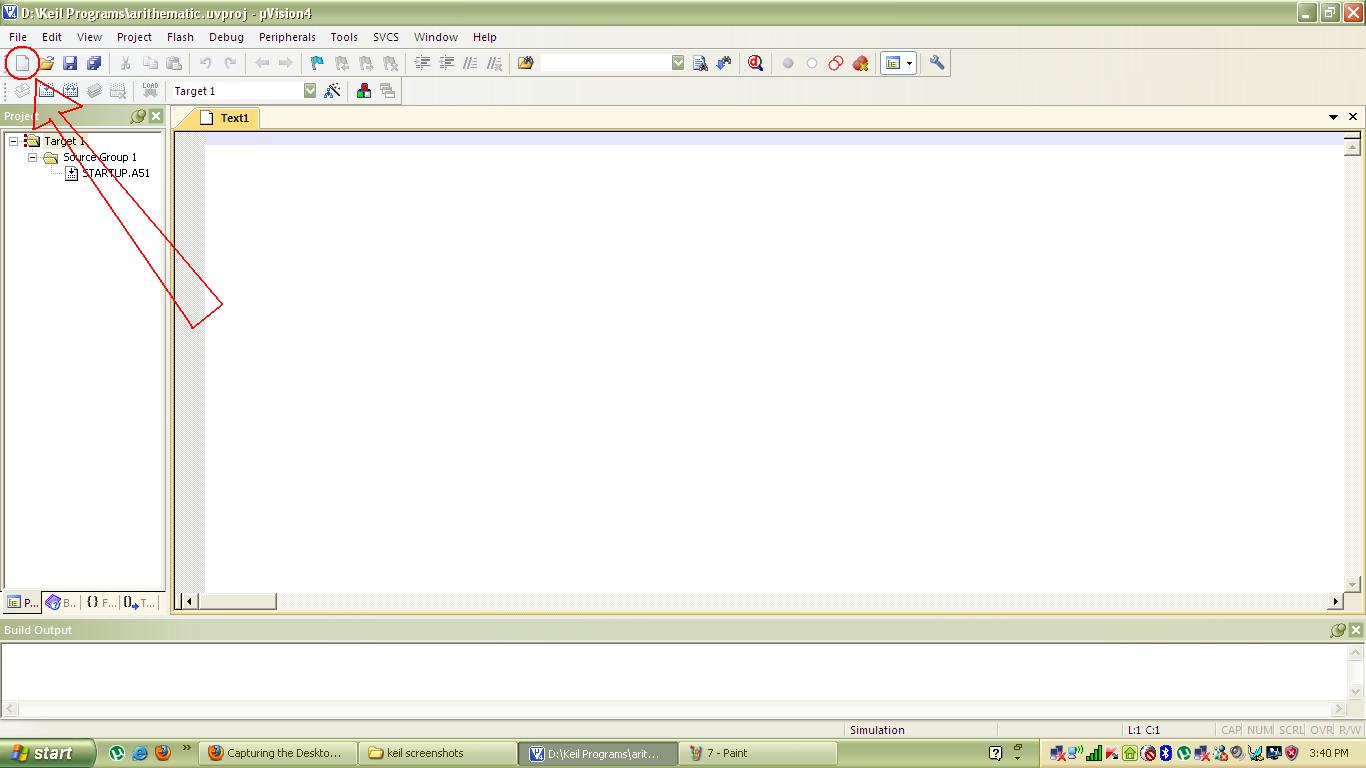Start the debug session (d magnifier)
This screenshot has height=768, width=1366.
click(x=756, y=63)
